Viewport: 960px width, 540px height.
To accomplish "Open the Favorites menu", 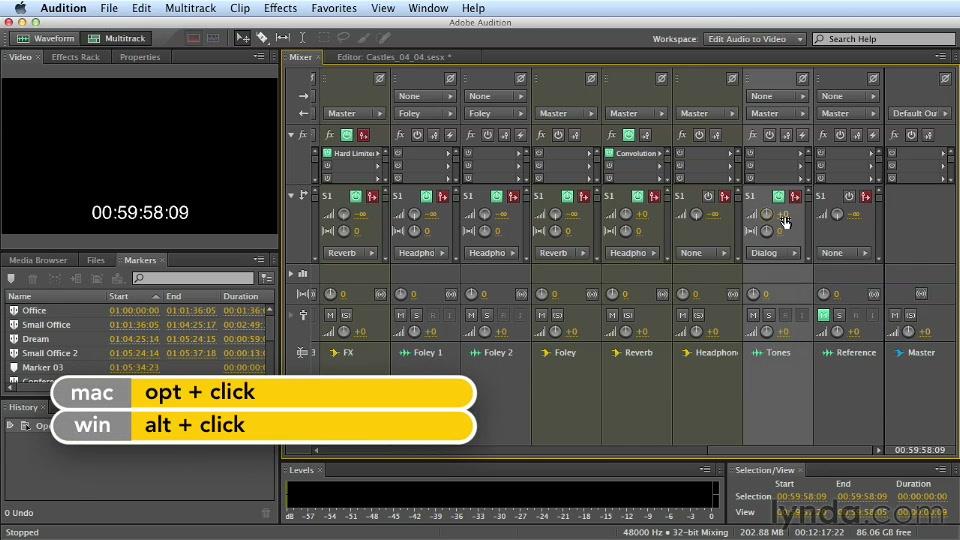I will [x=334, y=8].
